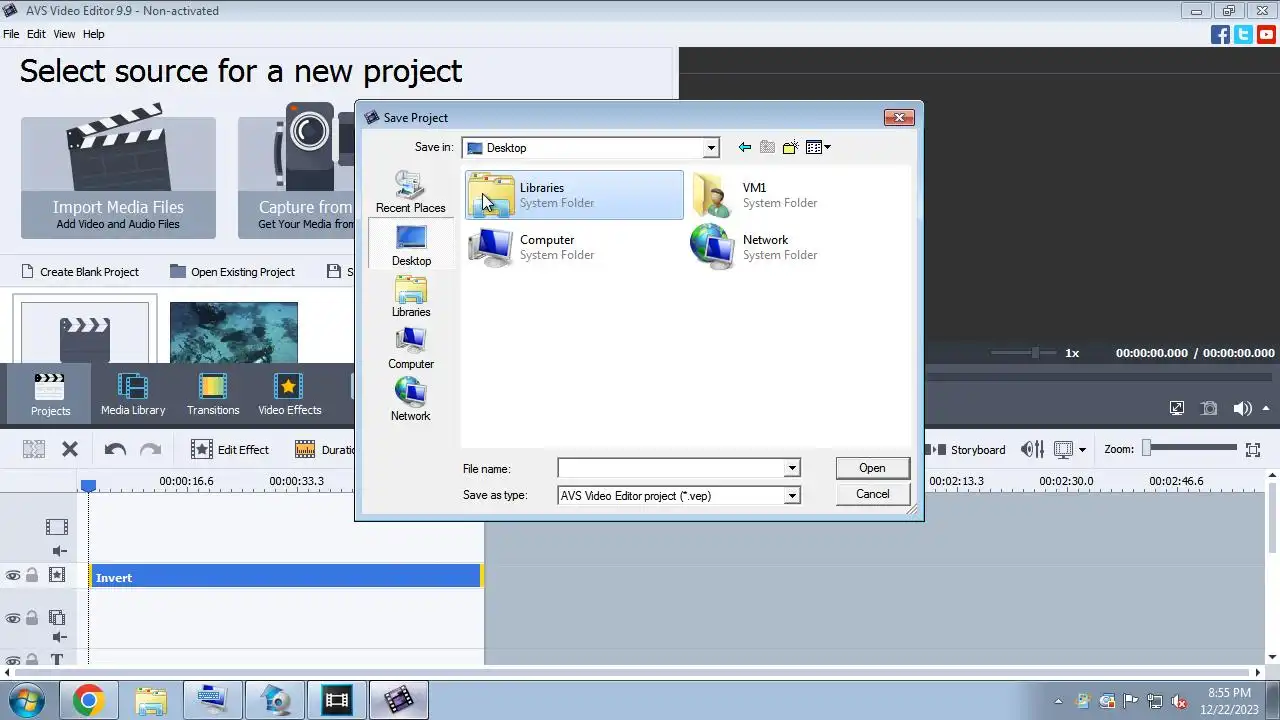Select Libraries in the places bar
The width and height of the screenshot is (1280, 720).
(x=411, y=297)
